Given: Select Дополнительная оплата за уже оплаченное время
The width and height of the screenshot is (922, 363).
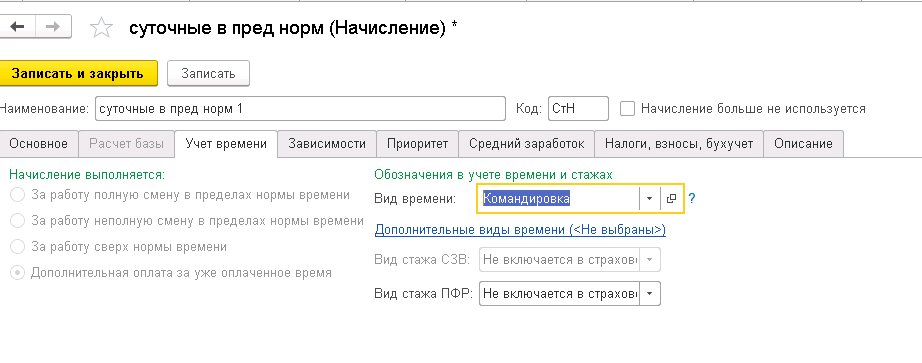Looking at the screenshot, I should click(x=18, y=273).
